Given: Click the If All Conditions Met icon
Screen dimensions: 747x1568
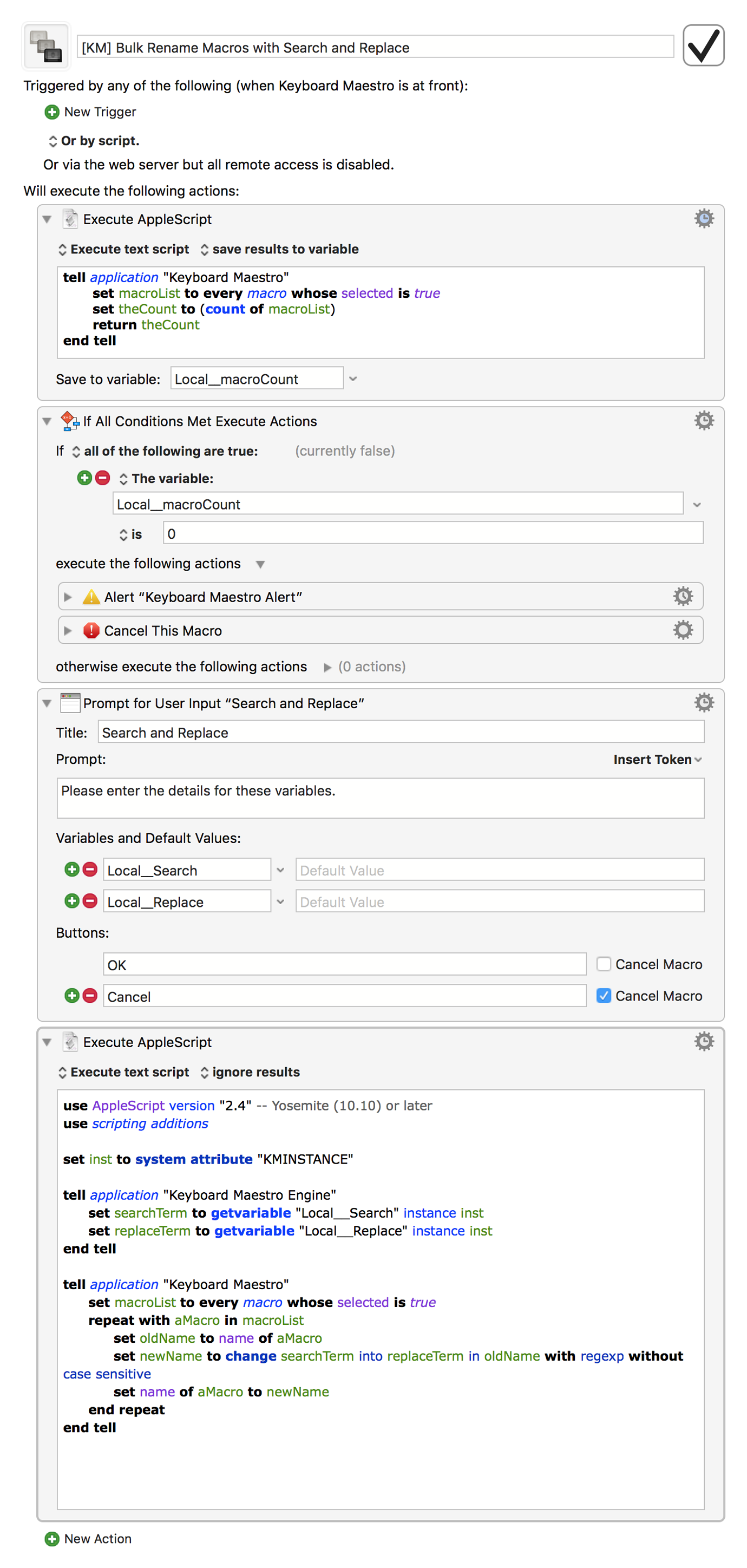Looking at the screenshot, I should 70,421.
